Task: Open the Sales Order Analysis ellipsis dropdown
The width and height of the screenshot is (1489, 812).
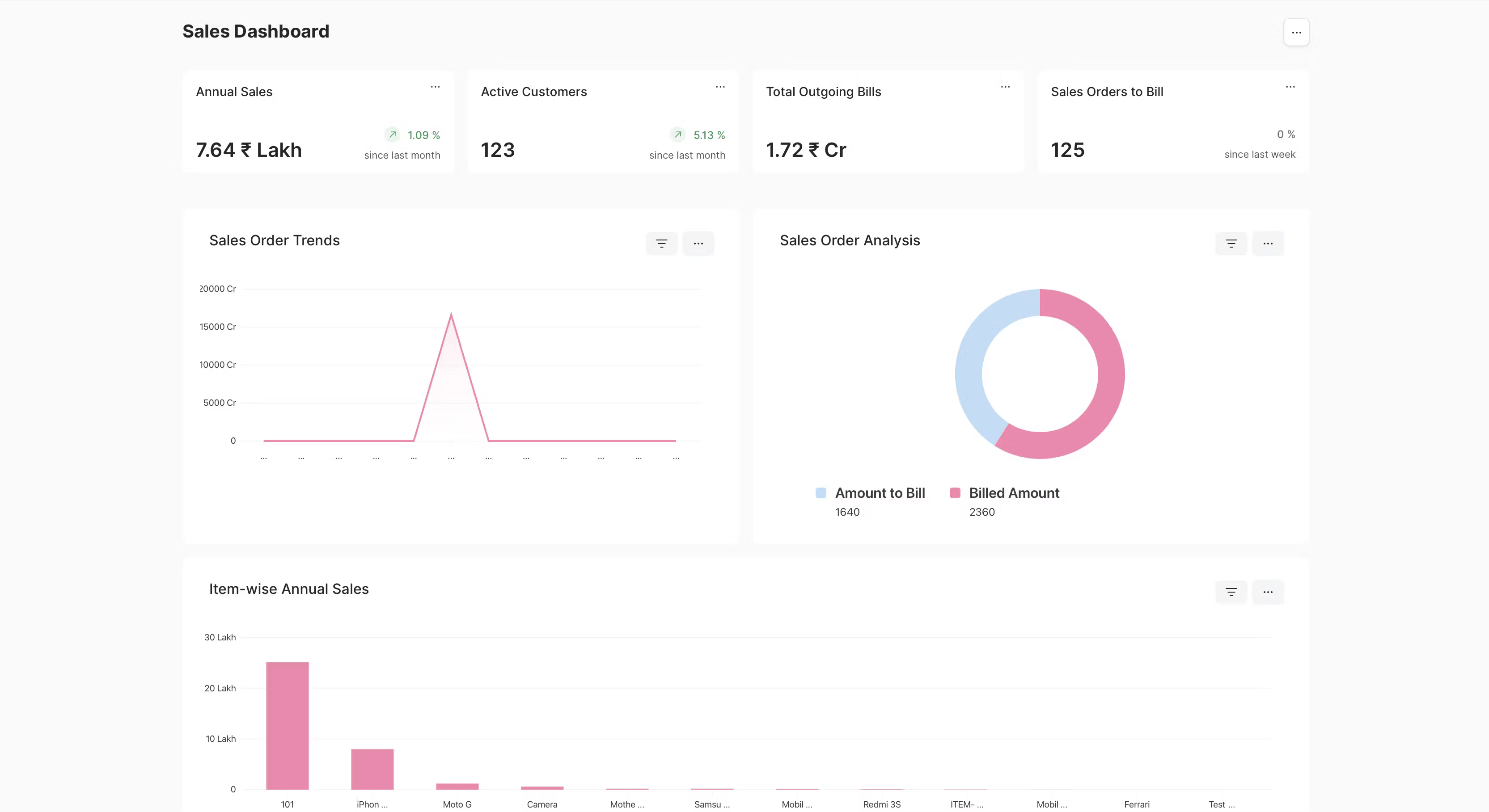Action: coord(1268,243)
